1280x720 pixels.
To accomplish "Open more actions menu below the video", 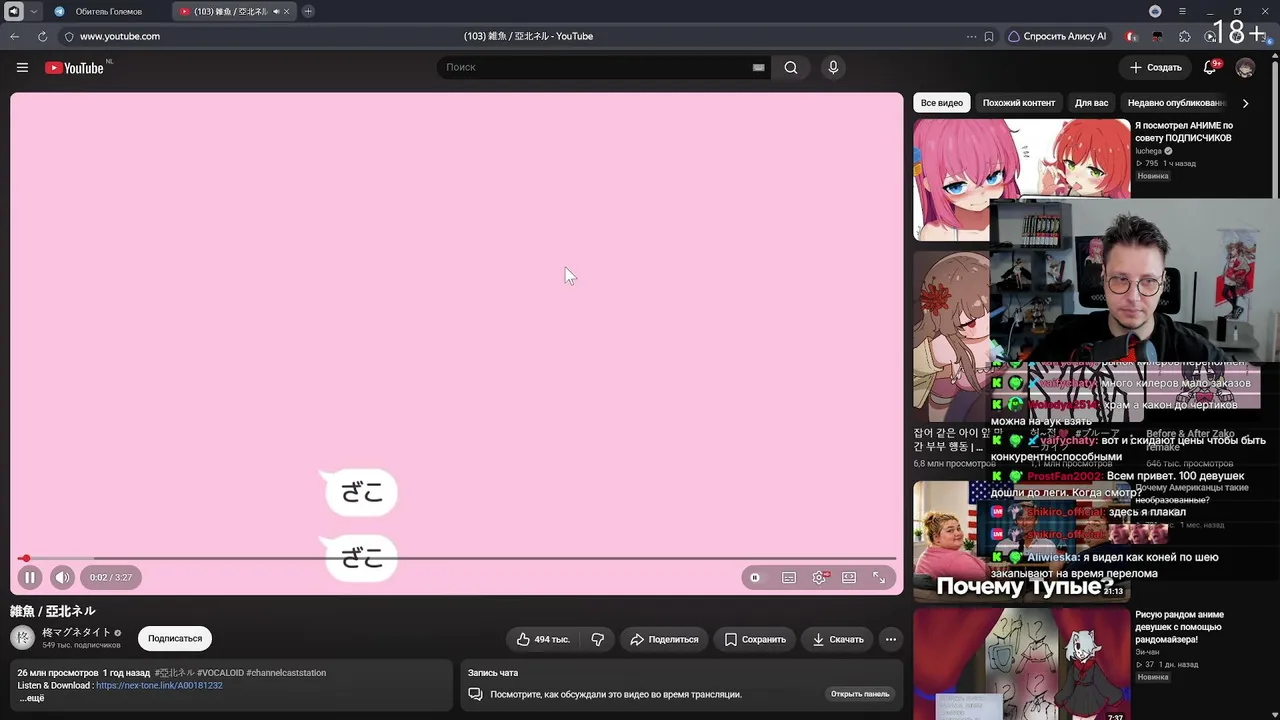I will click(x=891, y=639).
